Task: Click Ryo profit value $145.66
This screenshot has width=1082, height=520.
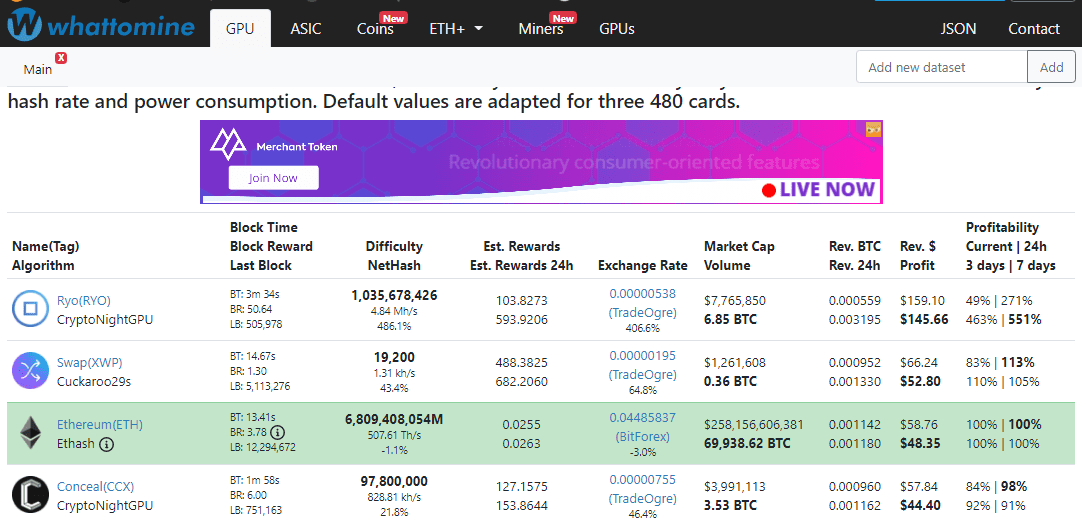Action: point(924,319)
